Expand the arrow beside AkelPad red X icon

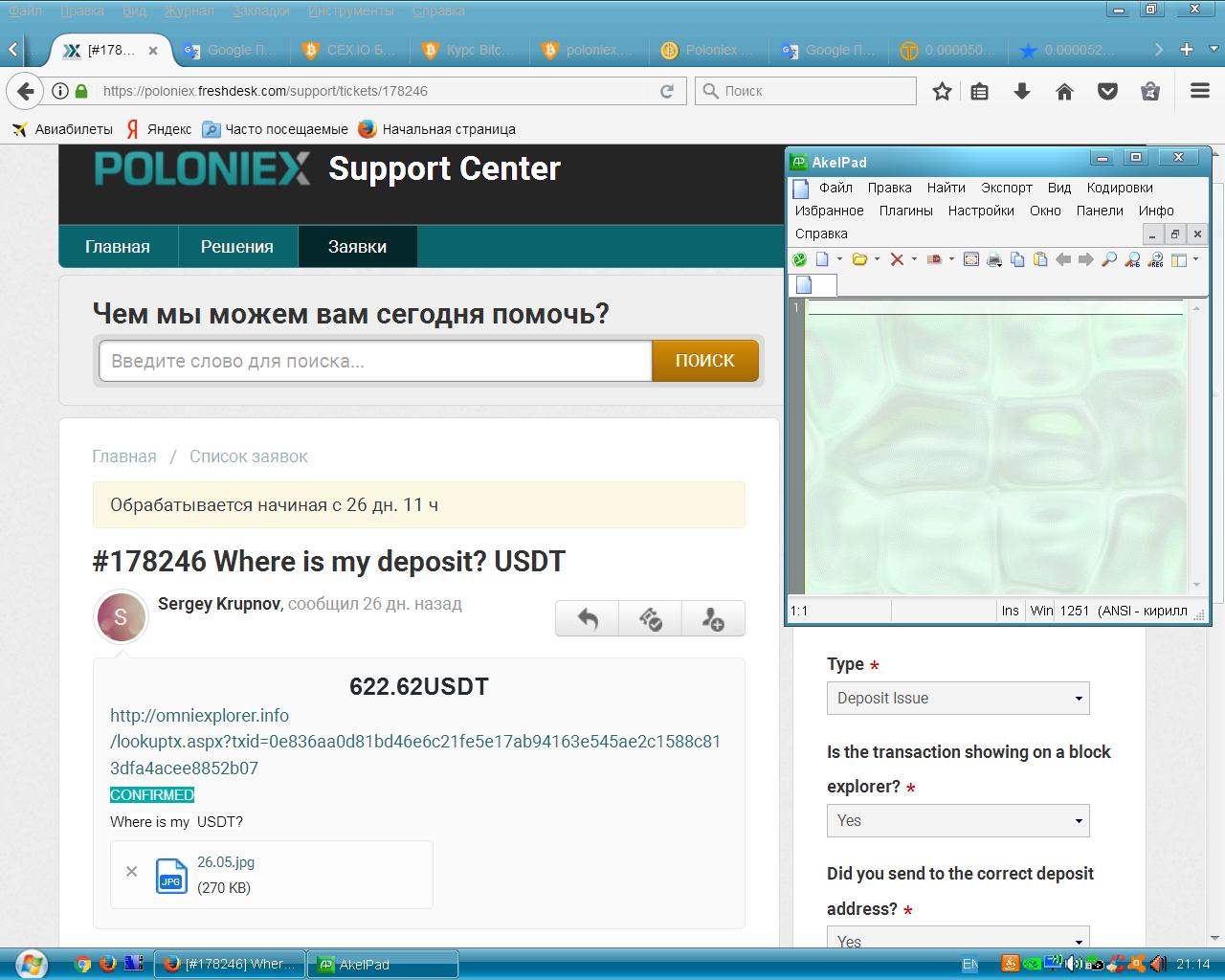point(914,259)
